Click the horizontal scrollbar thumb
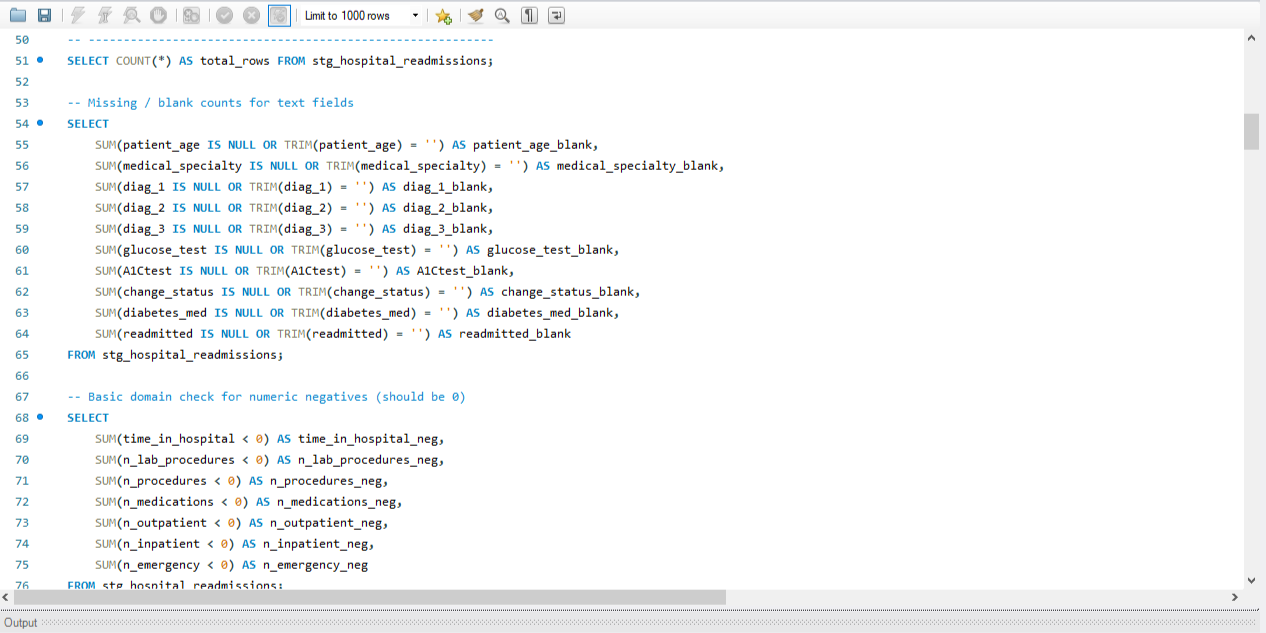This screenshot has width=1266, height=633. (370, 597)
